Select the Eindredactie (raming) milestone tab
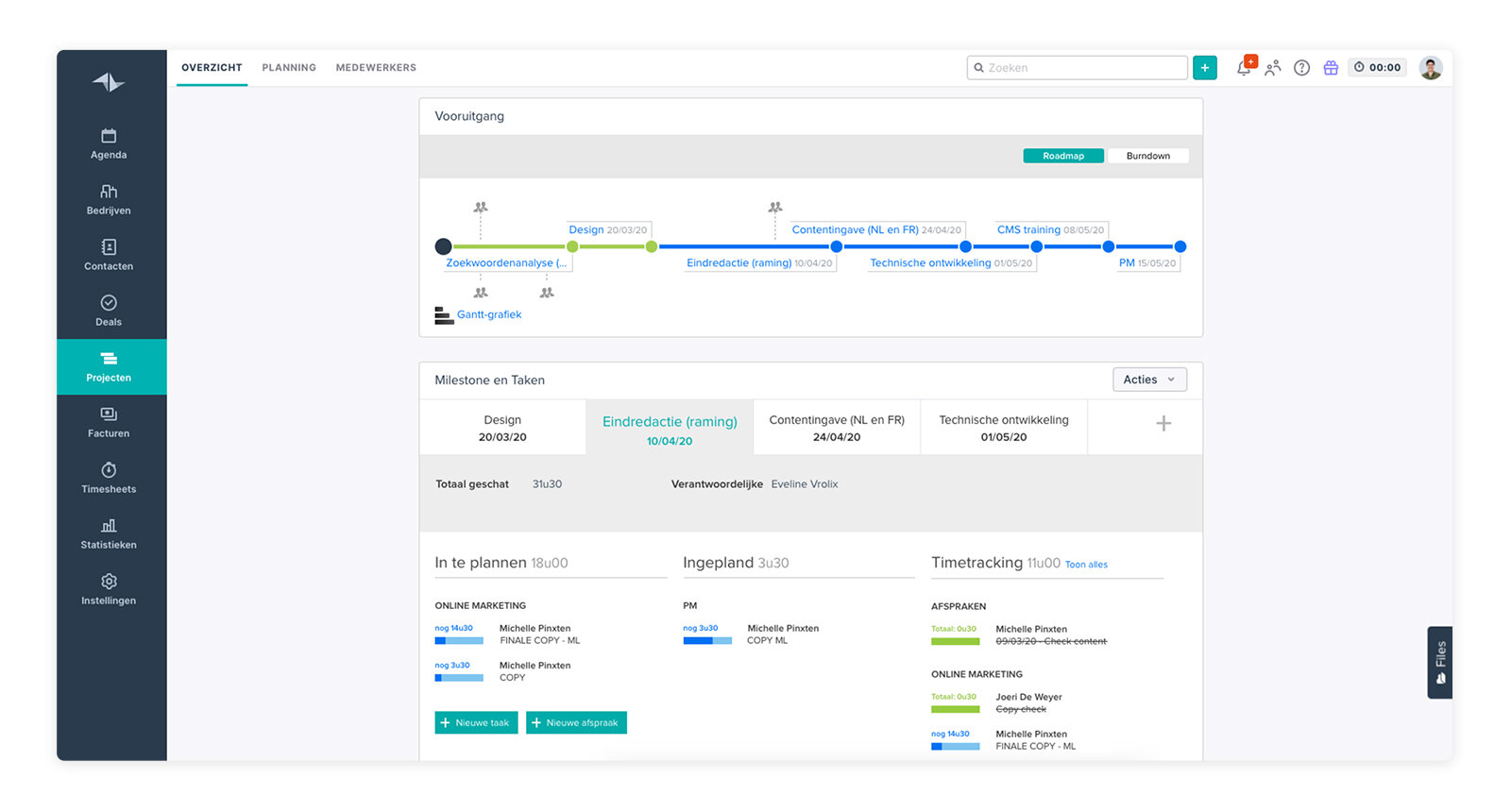Screen dimensions: 1511x812 [670, 430]
